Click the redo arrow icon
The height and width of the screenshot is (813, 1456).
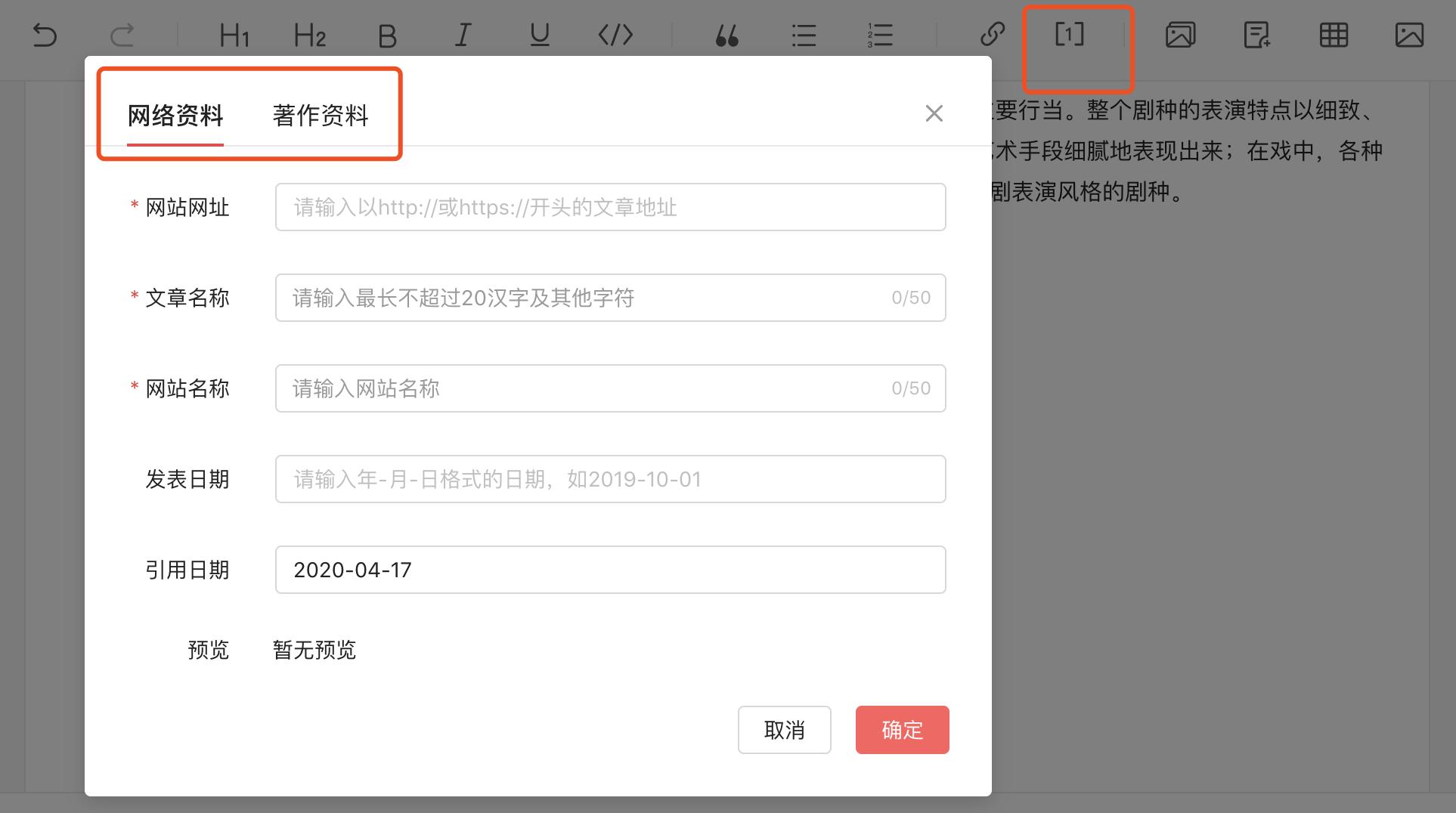(x=122, y=36)
